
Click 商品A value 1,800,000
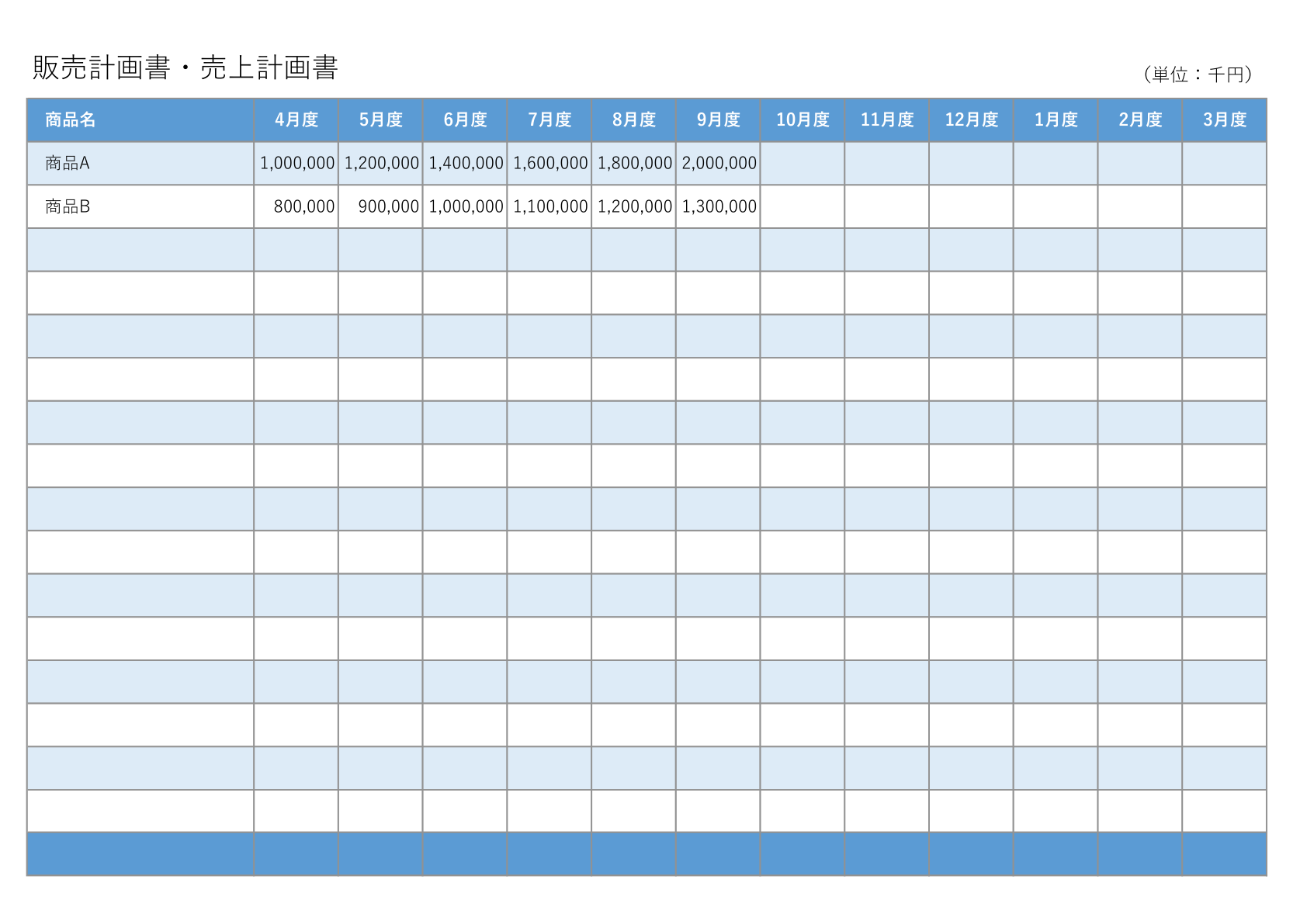[x=635, y=163]
